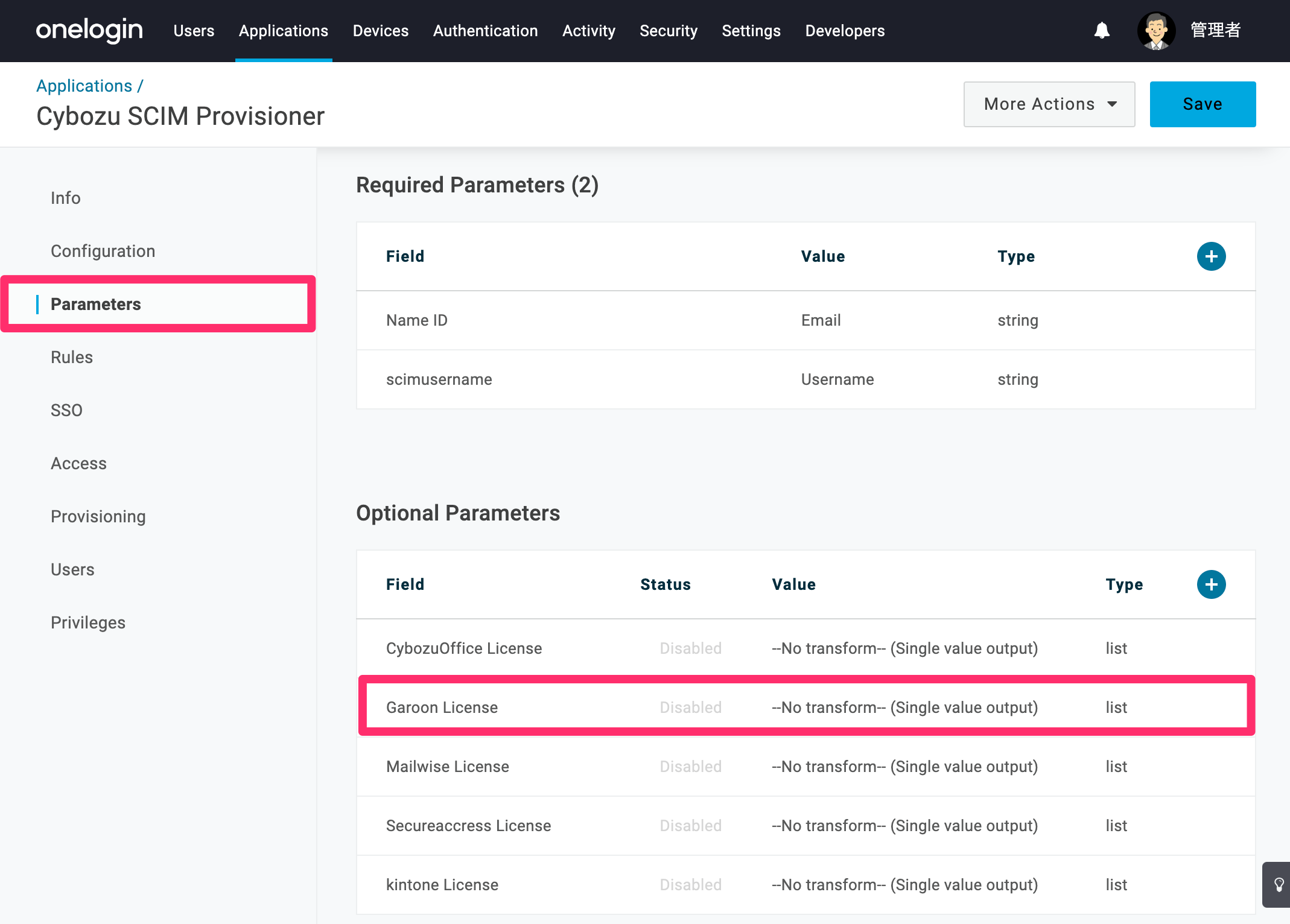
Task: Click the Optional Parameters heading
Action: 458,513
